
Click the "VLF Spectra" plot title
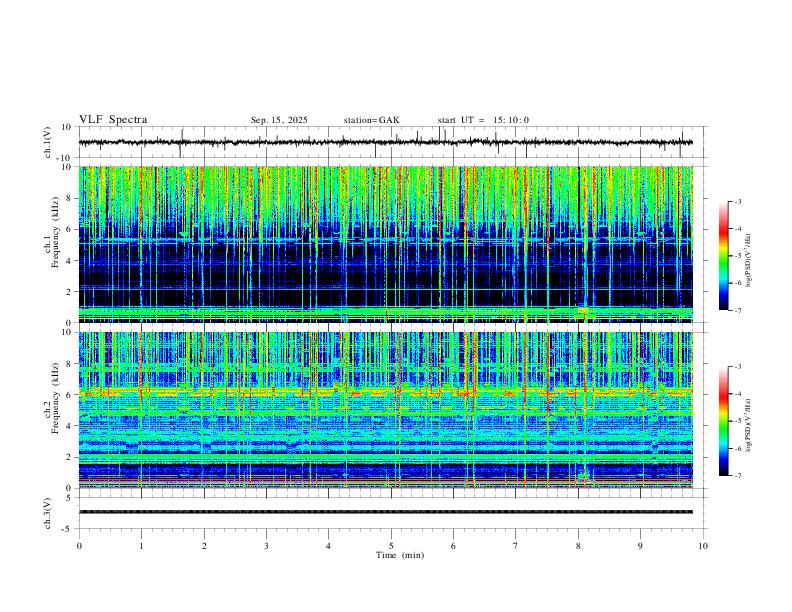(113, 120)
